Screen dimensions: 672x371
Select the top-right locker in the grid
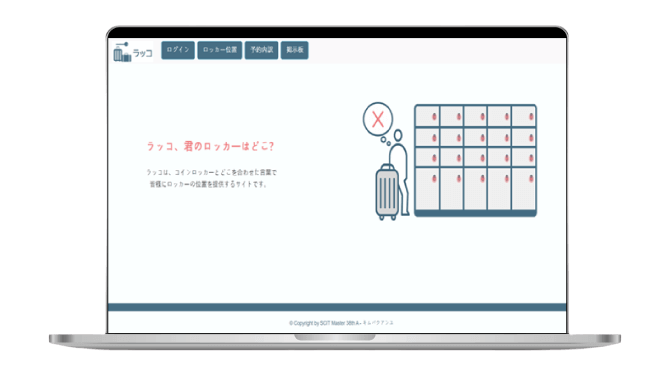pyautogui.click(x=524, y=117)
